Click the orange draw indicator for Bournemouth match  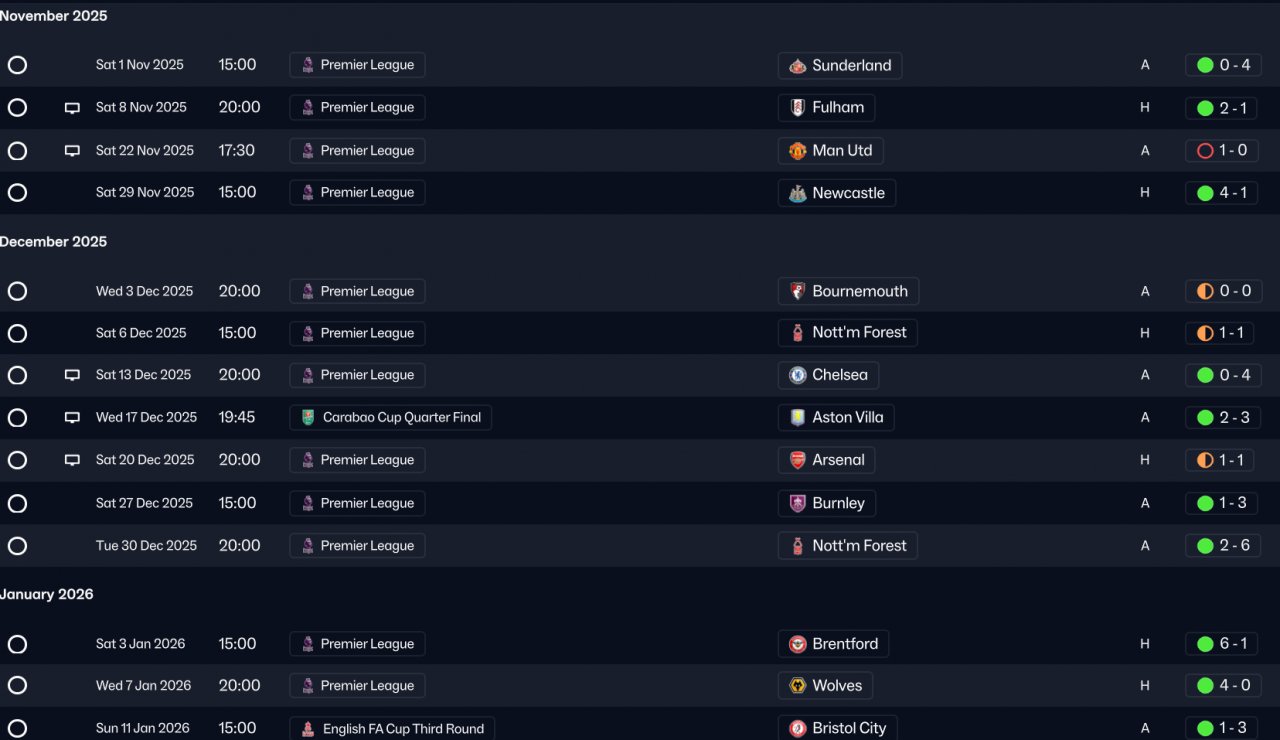1205,291
